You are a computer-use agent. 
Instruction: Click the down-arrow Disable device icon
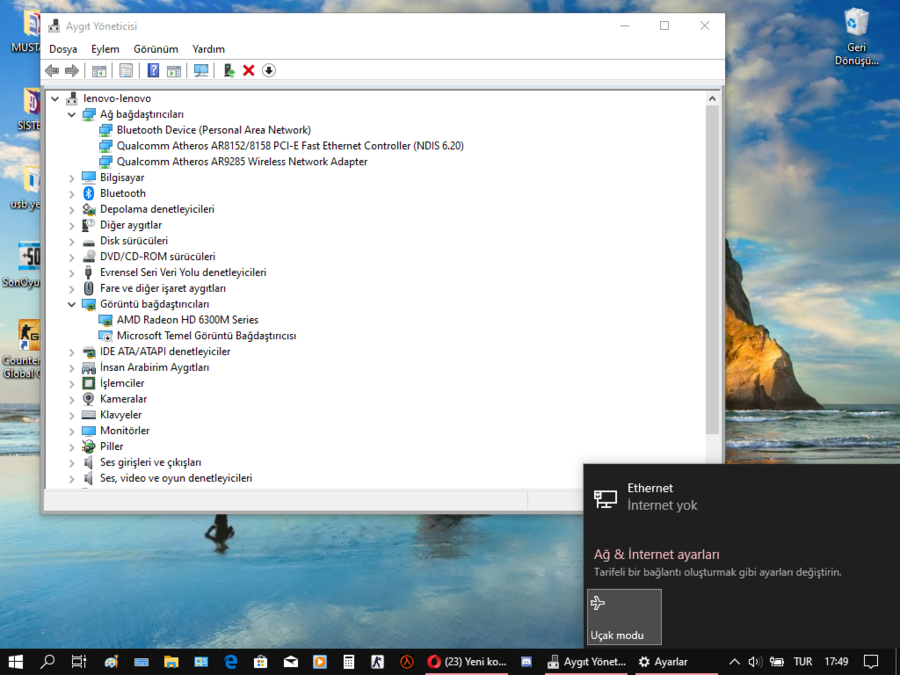click(x=269, y=71)
